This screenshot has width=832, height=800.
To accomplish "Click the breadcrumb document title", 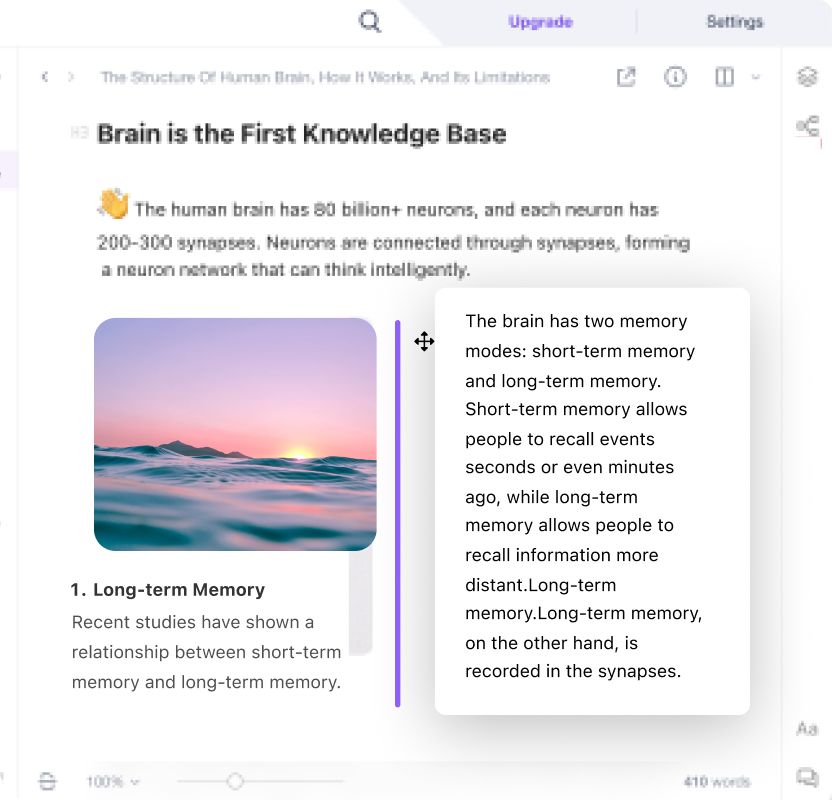I will 325,77.
